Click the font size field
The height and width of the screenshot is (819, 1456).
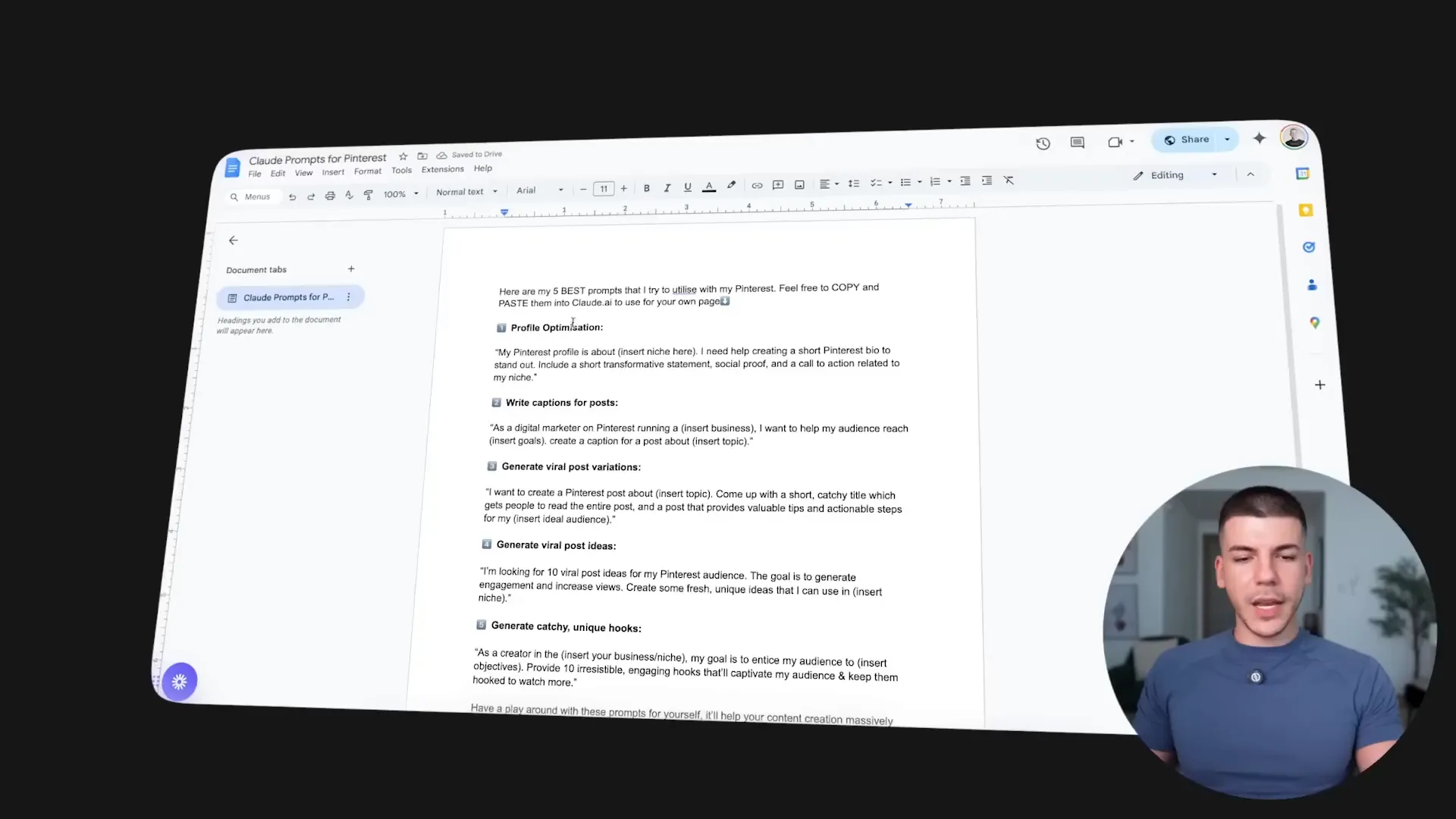point(604,189)
